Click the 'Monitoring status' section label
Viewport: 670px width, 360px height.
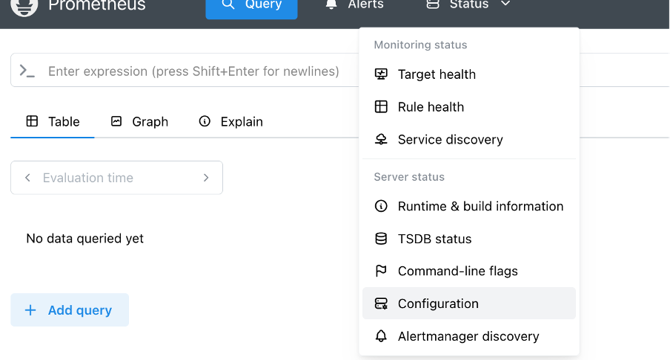click(420, 45)
